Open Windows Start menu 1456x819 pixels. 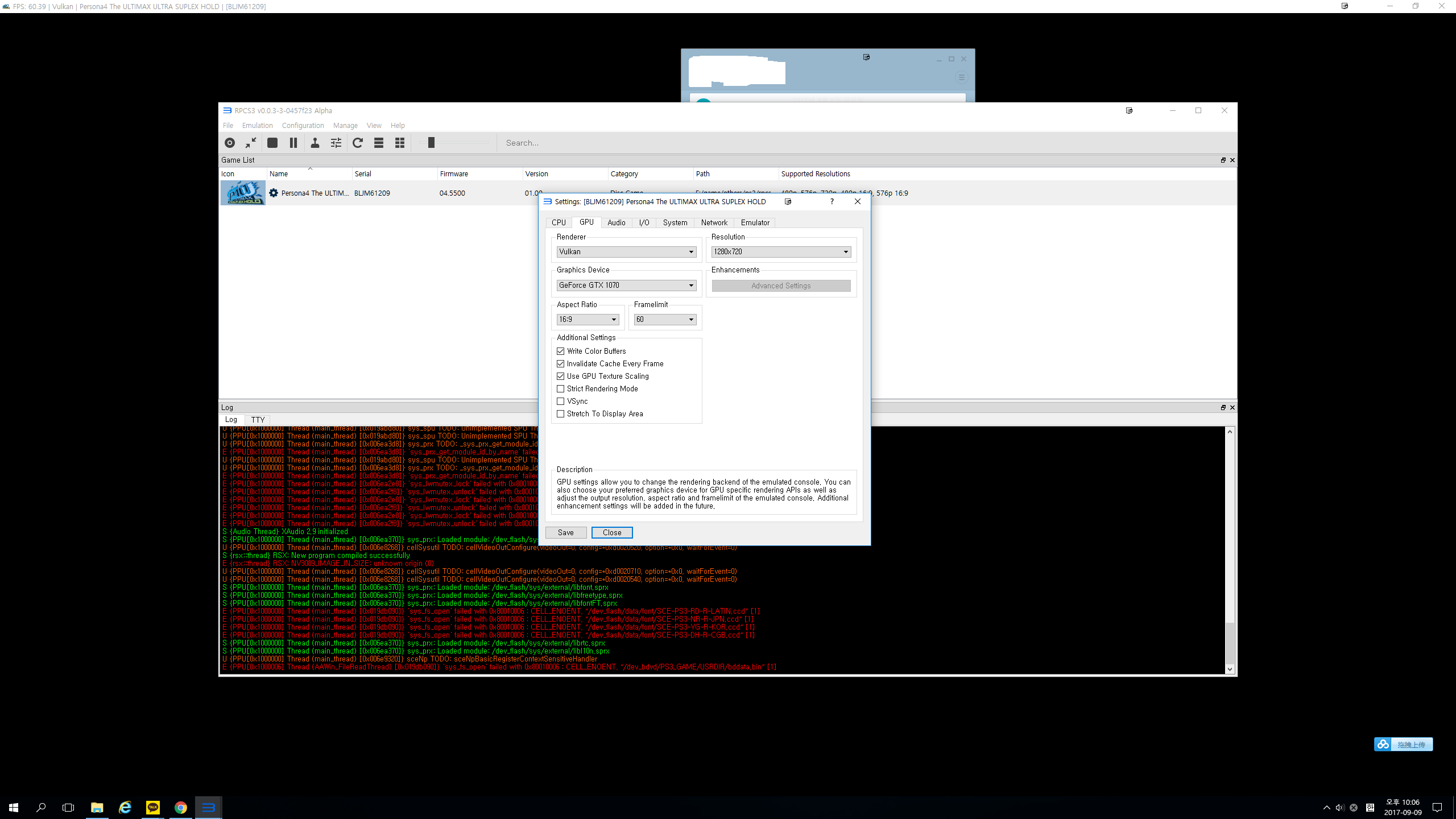pyautogui.click(x=14, y=807)
